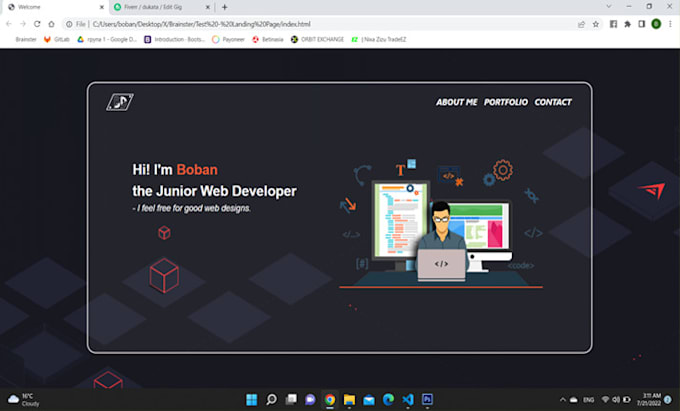The image size is (680, 411).
Task: Open the Brainster bookmark
Action: 26,39
